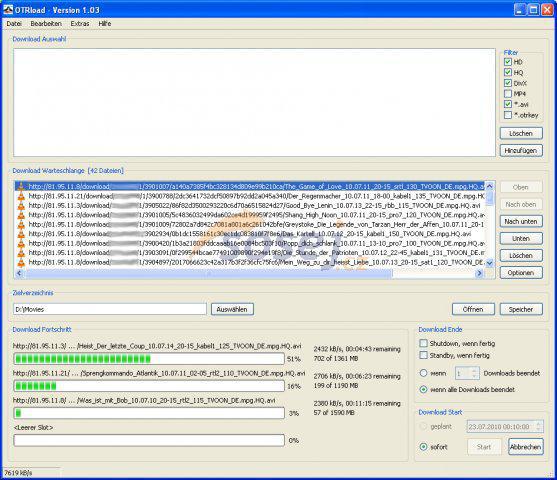Open the Datei menu

coord(14,23)
